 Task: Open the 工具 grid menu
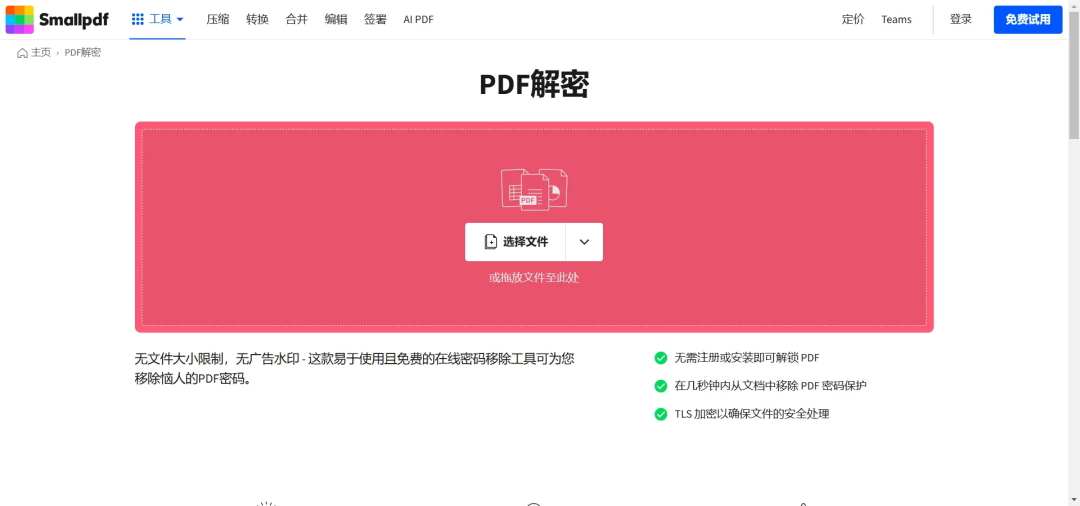point(157,19)
